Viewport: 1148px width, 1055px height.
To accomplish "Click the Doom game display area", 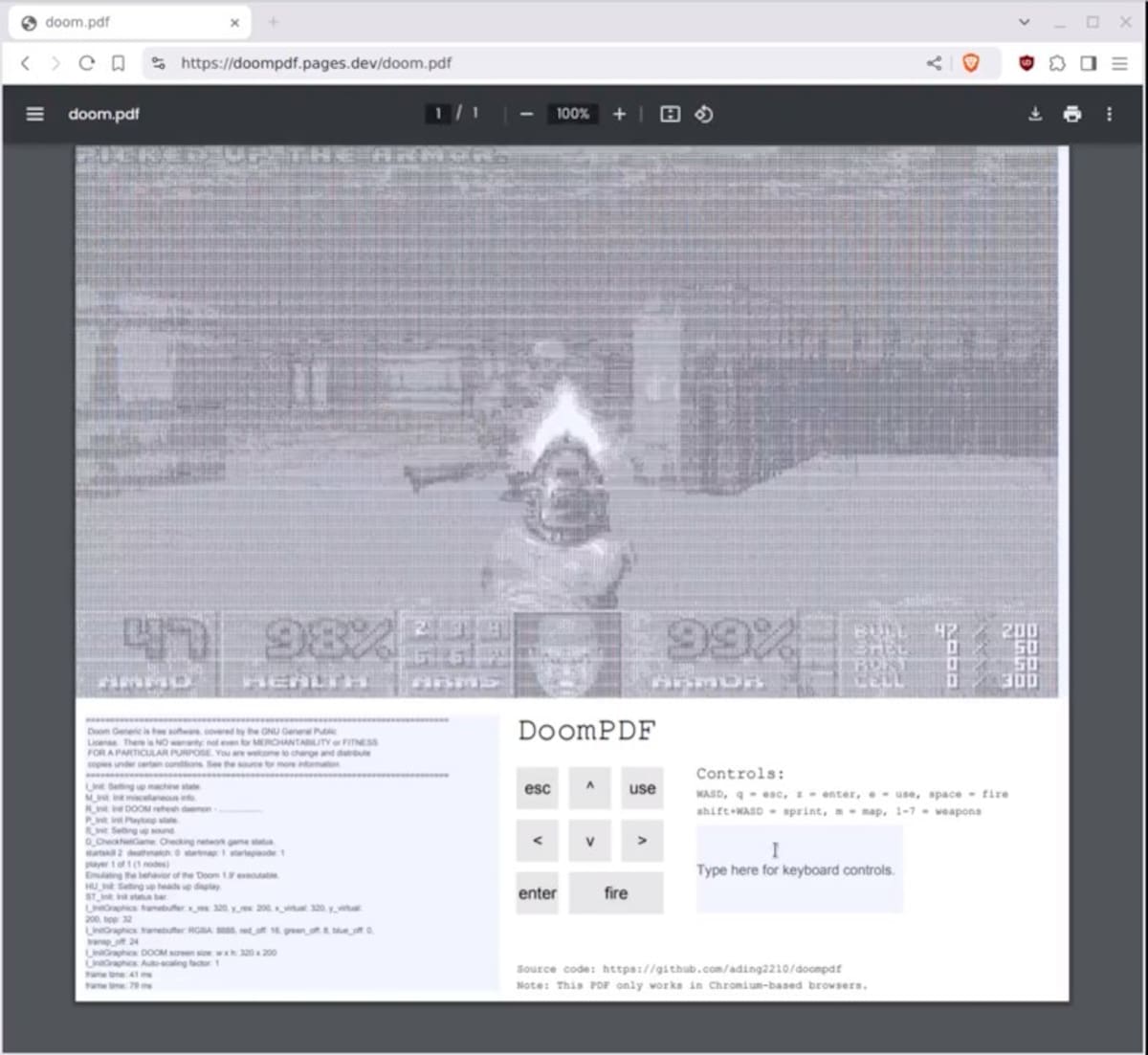I will coord(567,421).
